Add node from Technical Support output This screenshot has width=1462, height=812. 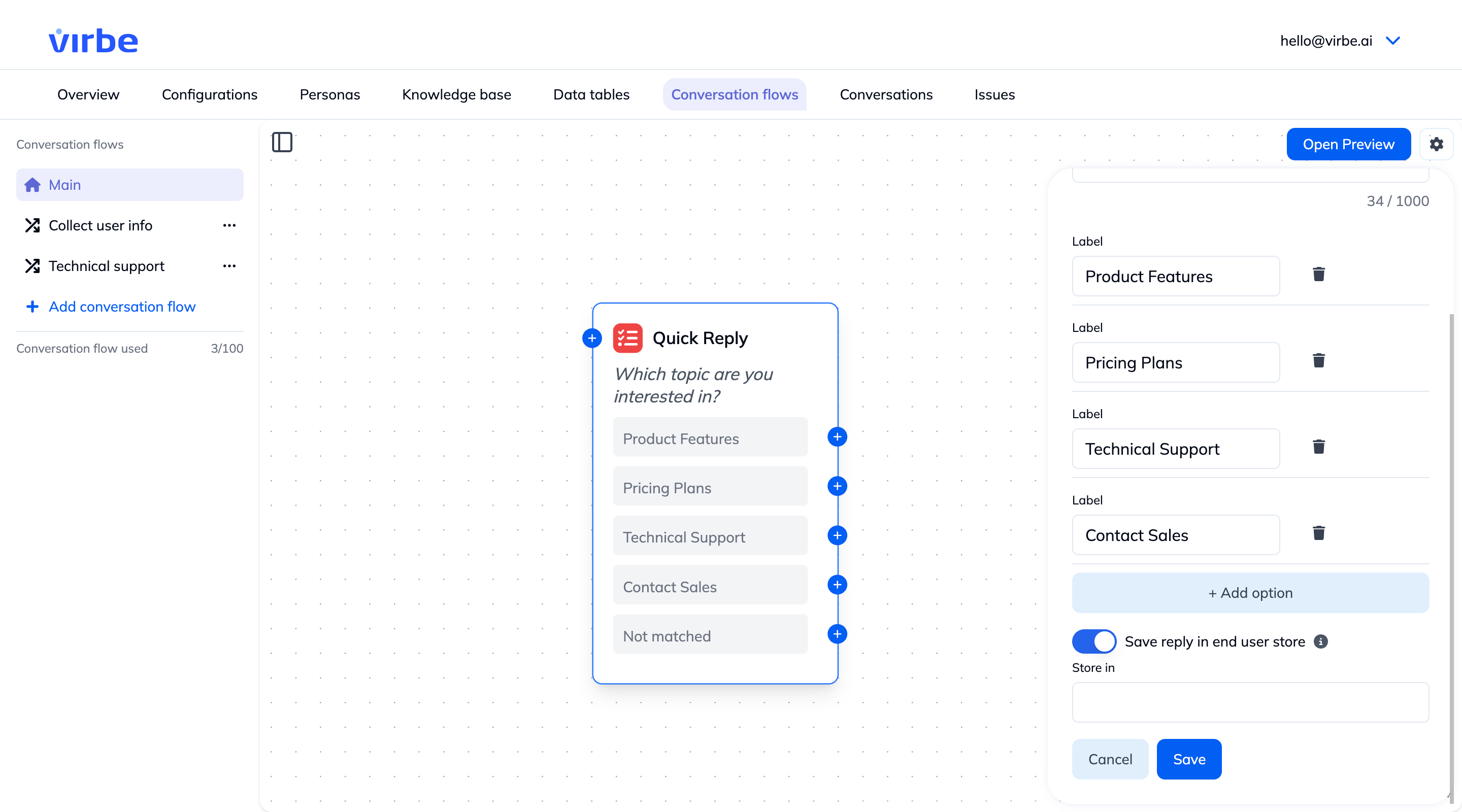point(837,535)
